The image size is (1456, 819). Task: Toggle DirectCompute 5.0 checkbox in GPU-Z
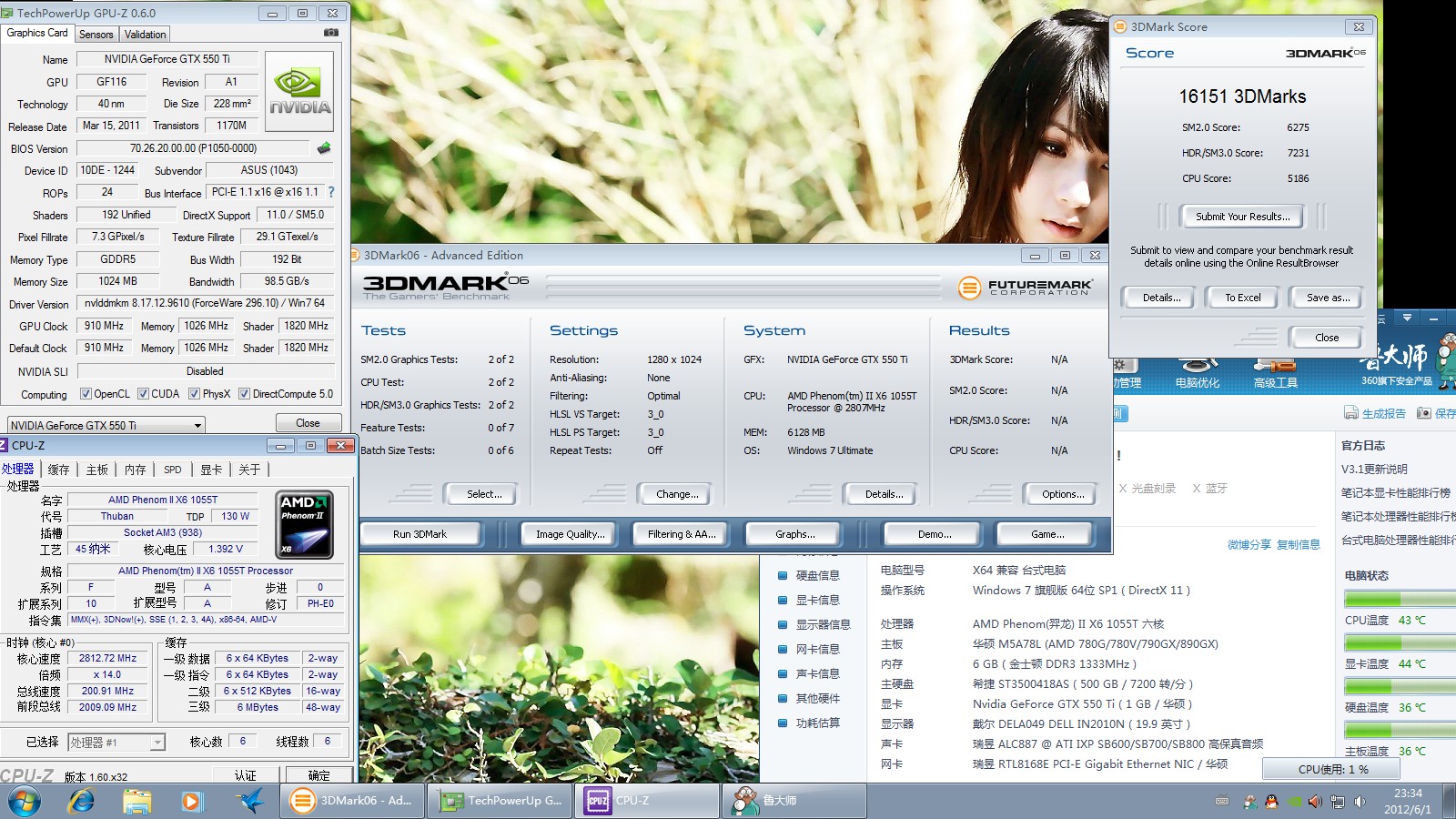[244, 394]
